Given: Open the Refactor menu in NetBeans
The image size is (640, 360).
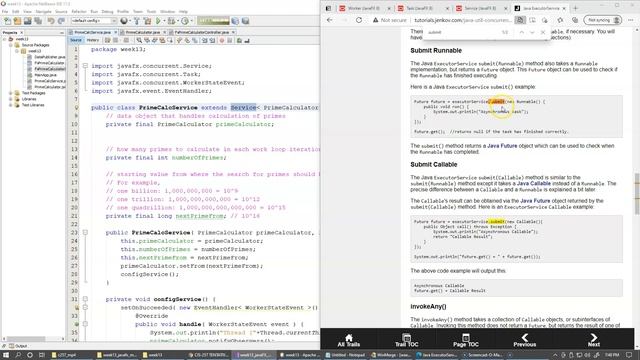Looking at the screenshot, I should click(x=79, y=11).
